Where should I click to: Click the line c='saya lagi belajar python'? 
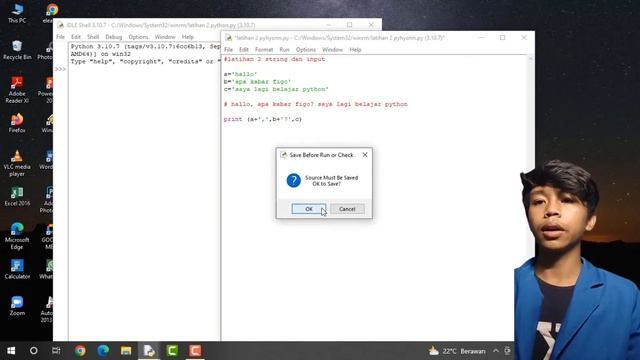276,89
